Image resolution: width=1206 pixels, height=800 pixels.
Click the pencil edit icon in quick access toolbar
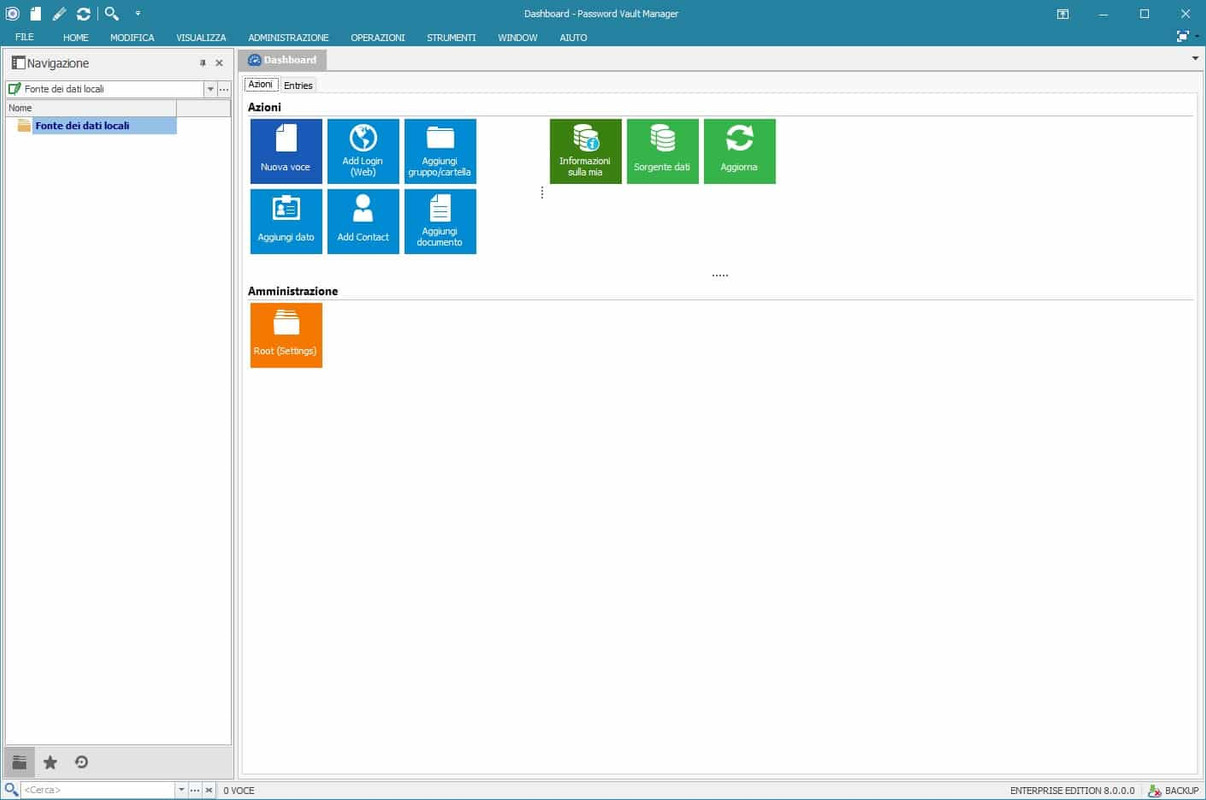coord(60,14)
